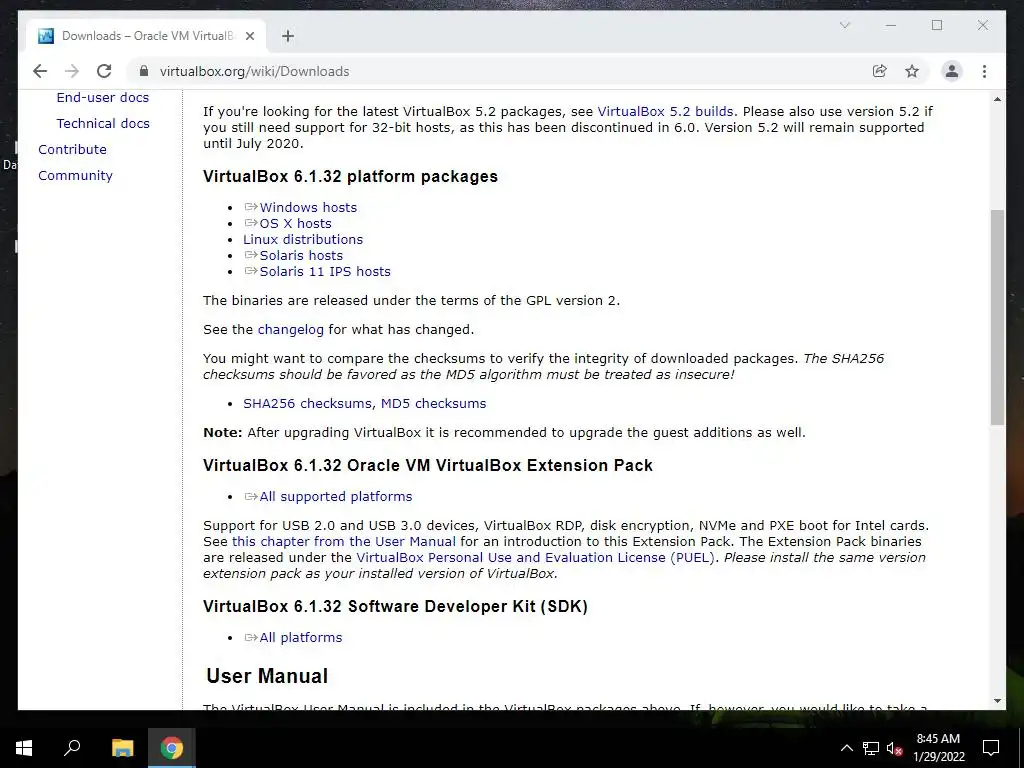Select the Downloads – Oracle VM VirtualBox tab
1024x768 pixels.
click(147, 36)
